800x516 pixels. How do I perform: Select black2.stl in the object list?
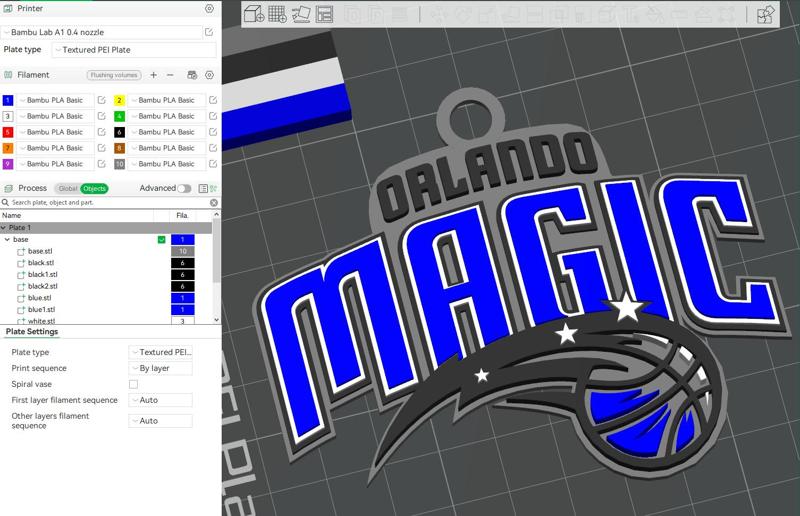pyautogui.click(x=42, y=286)
